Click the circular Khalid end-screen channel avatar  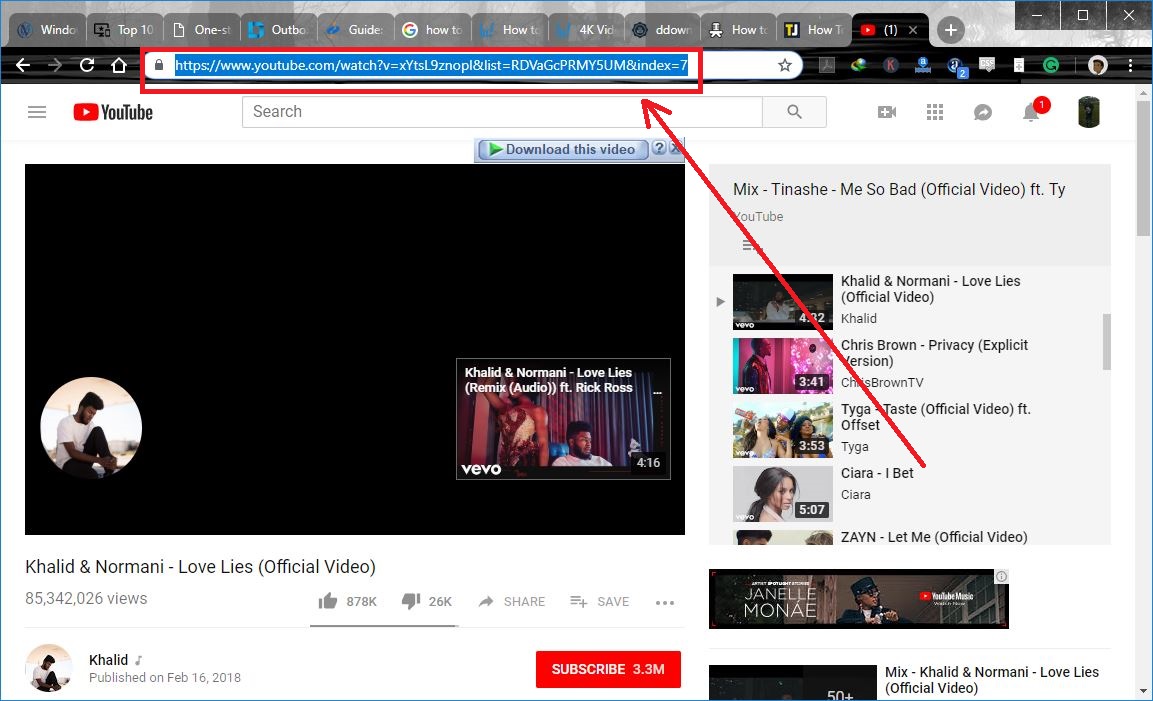coord(91,428)
